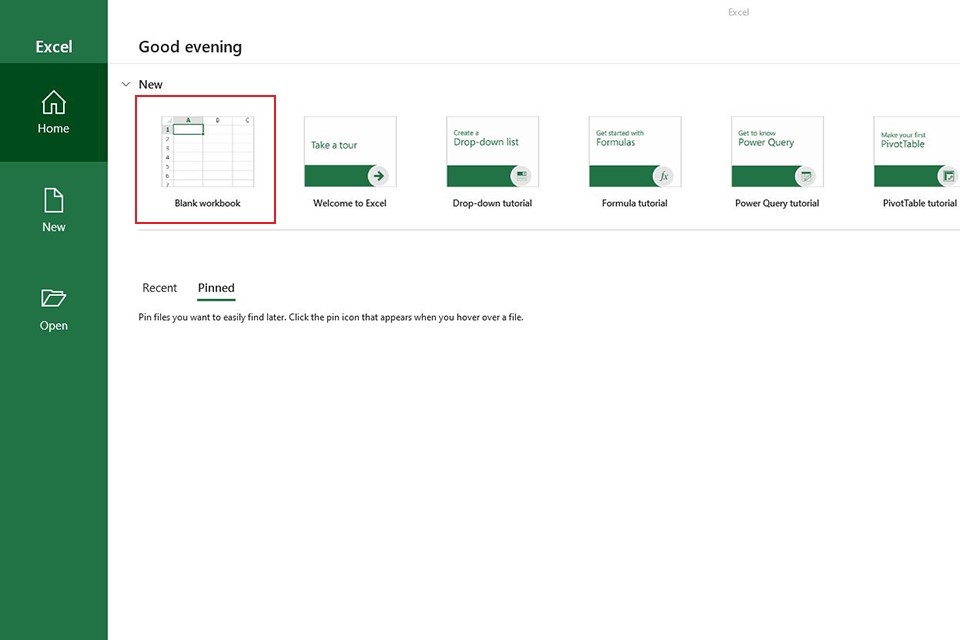
Task: Create a Blank workbook
Action: coord(206,160)
